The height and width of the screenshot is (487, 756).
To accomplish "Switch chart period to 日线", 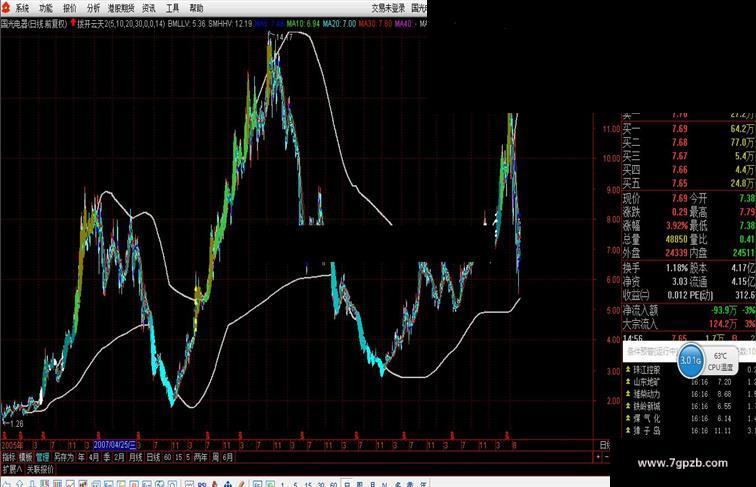I will [x=153, y=457].
